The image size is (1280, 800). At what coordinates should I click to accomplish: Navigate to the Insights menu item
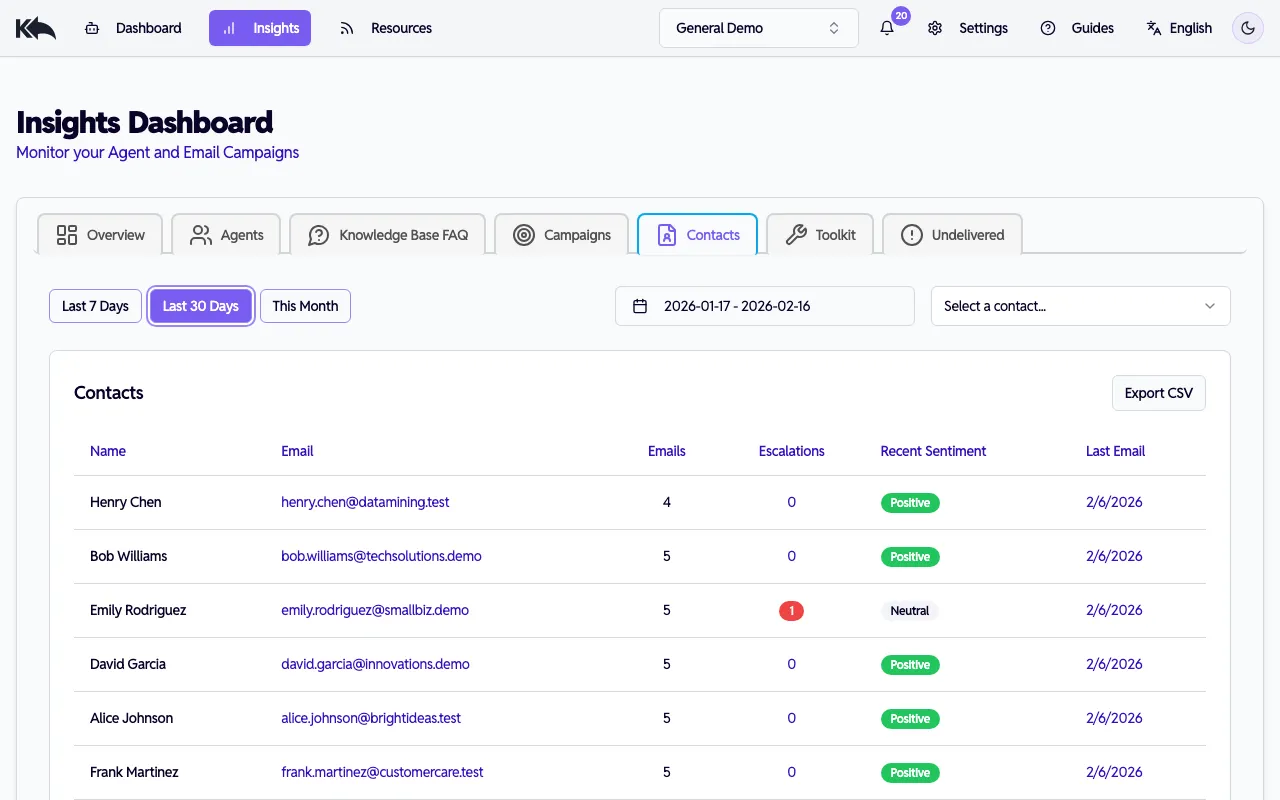pos(260,28)
